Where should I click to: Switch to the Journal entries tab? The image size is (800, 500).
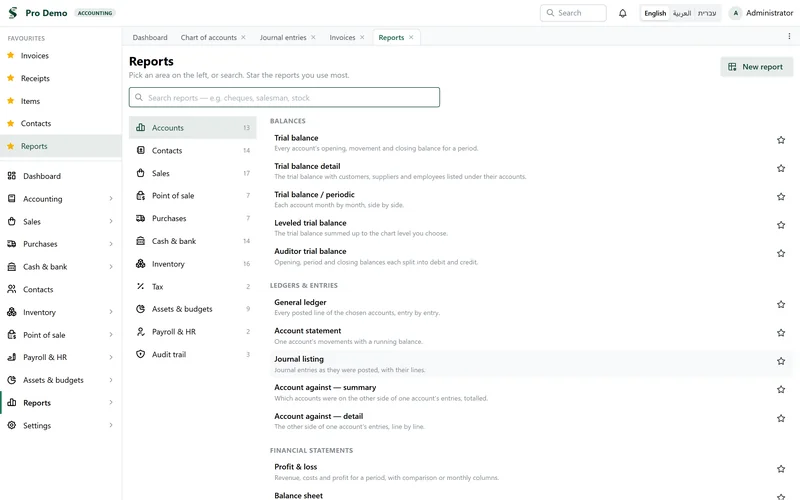pyautogui.click(x=283, y=37)
